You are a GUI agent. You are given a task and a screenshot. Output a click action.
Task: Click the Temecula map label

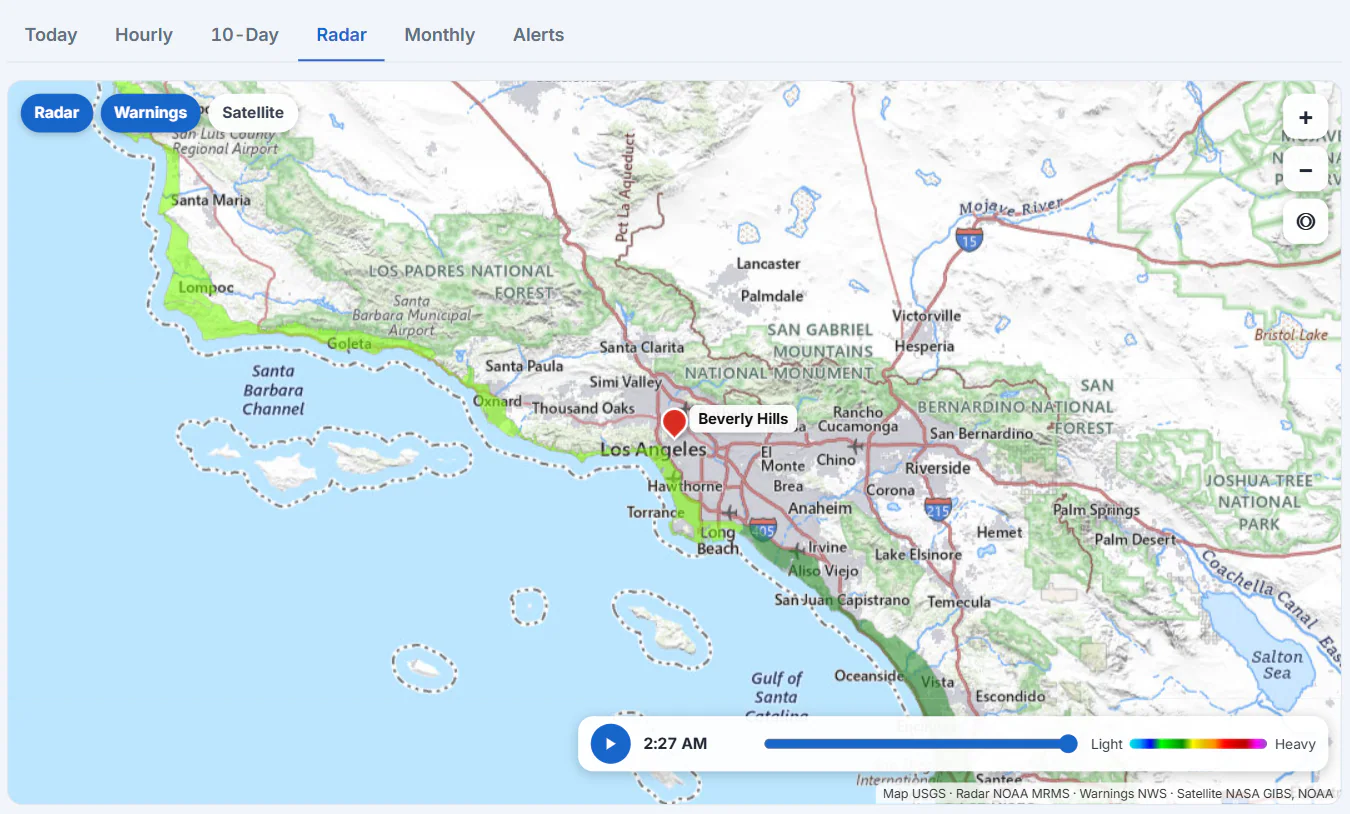(x=959, y=602)
